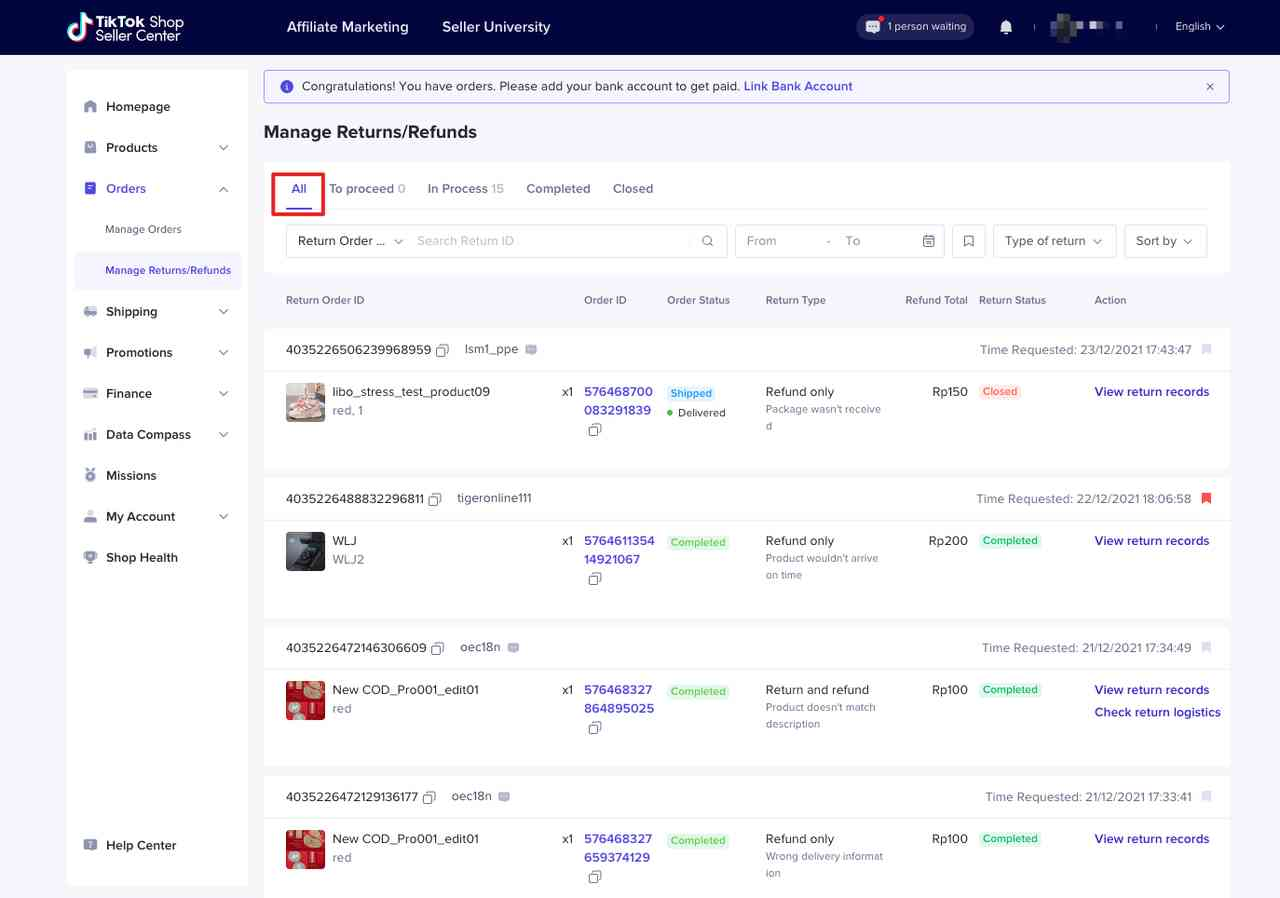The image size is (1280, 898).
Task: Click the Link Bank Account link
Action: tap(798, 87)
